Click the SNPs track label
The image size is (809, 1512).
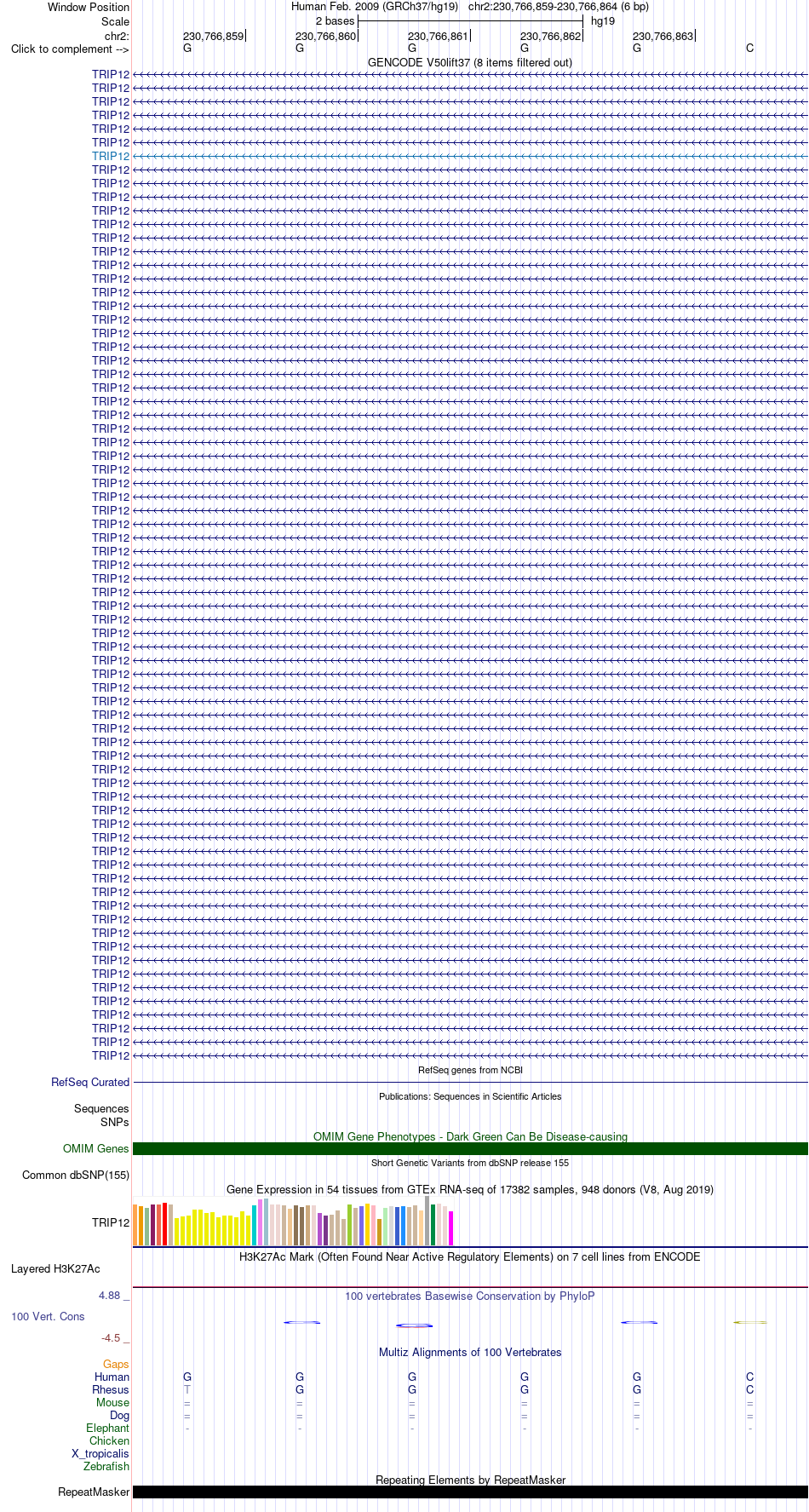coord(115,1123)
